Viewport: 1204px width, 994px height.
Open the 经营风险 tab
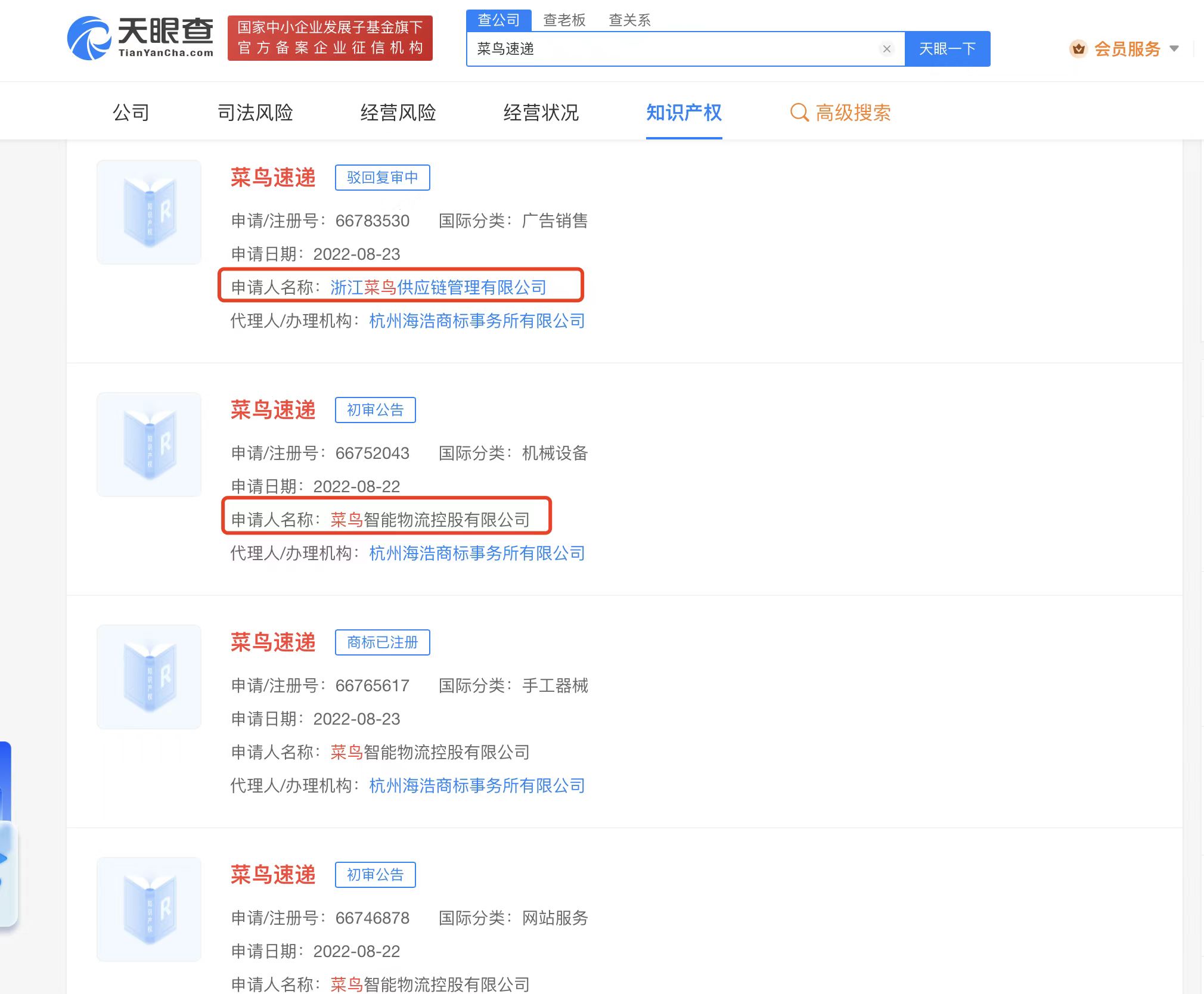[x=398, y=113]
